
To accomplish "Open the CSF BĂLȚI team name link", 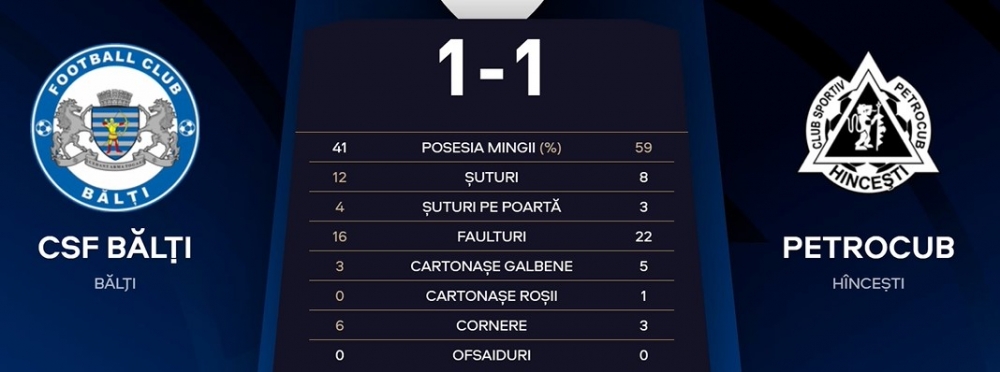I will (115, 248).
